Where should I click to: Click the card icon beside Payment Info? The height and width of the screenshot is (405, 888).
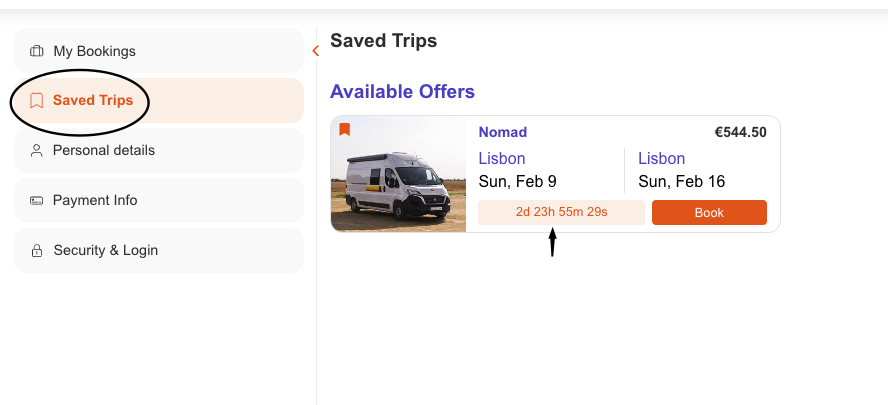37,200
